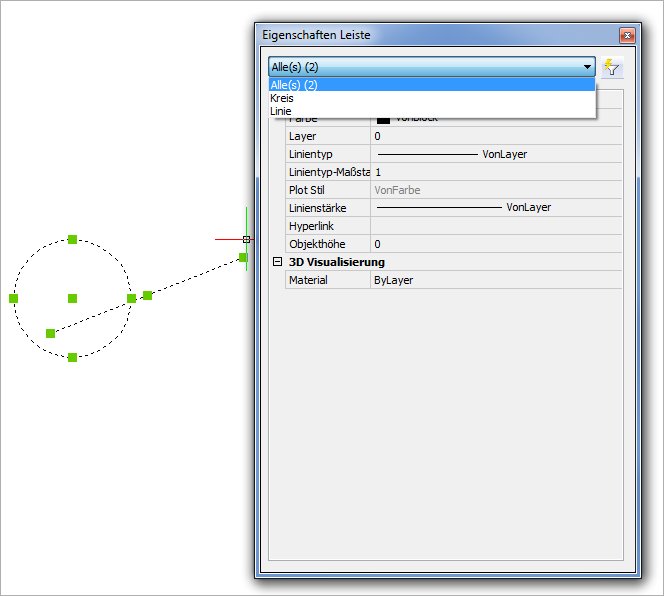Collapse the 3D Visualisierung section

tap(277, 262)
